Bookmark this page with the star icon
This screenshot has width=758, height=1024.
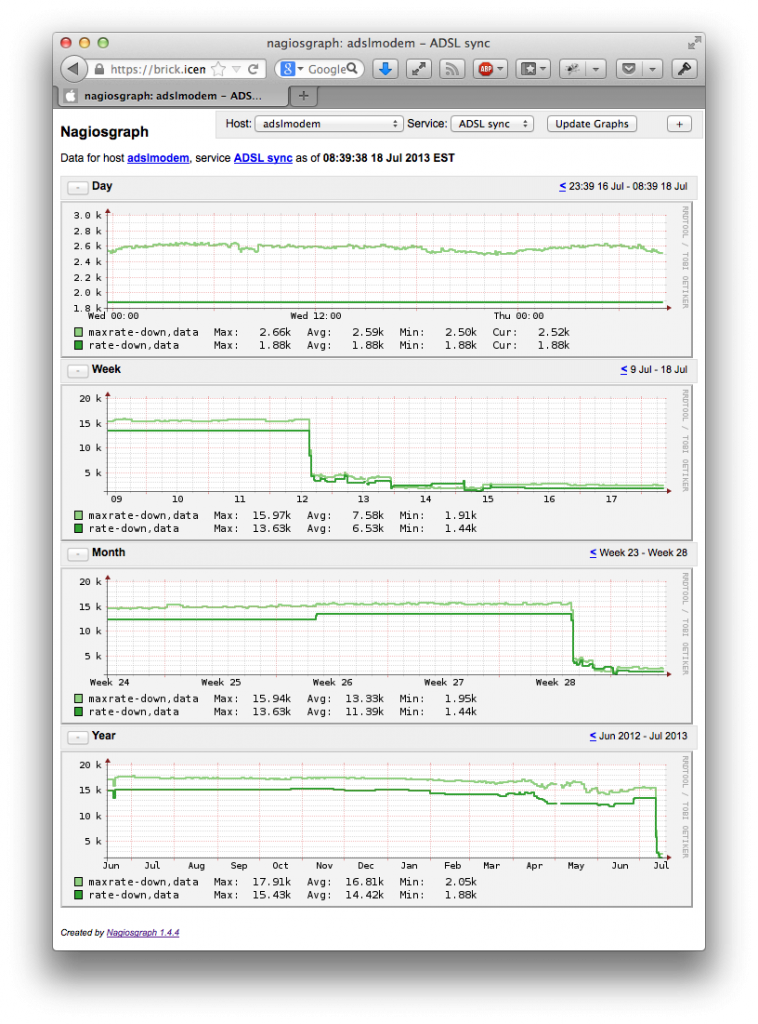pos(218,70)
